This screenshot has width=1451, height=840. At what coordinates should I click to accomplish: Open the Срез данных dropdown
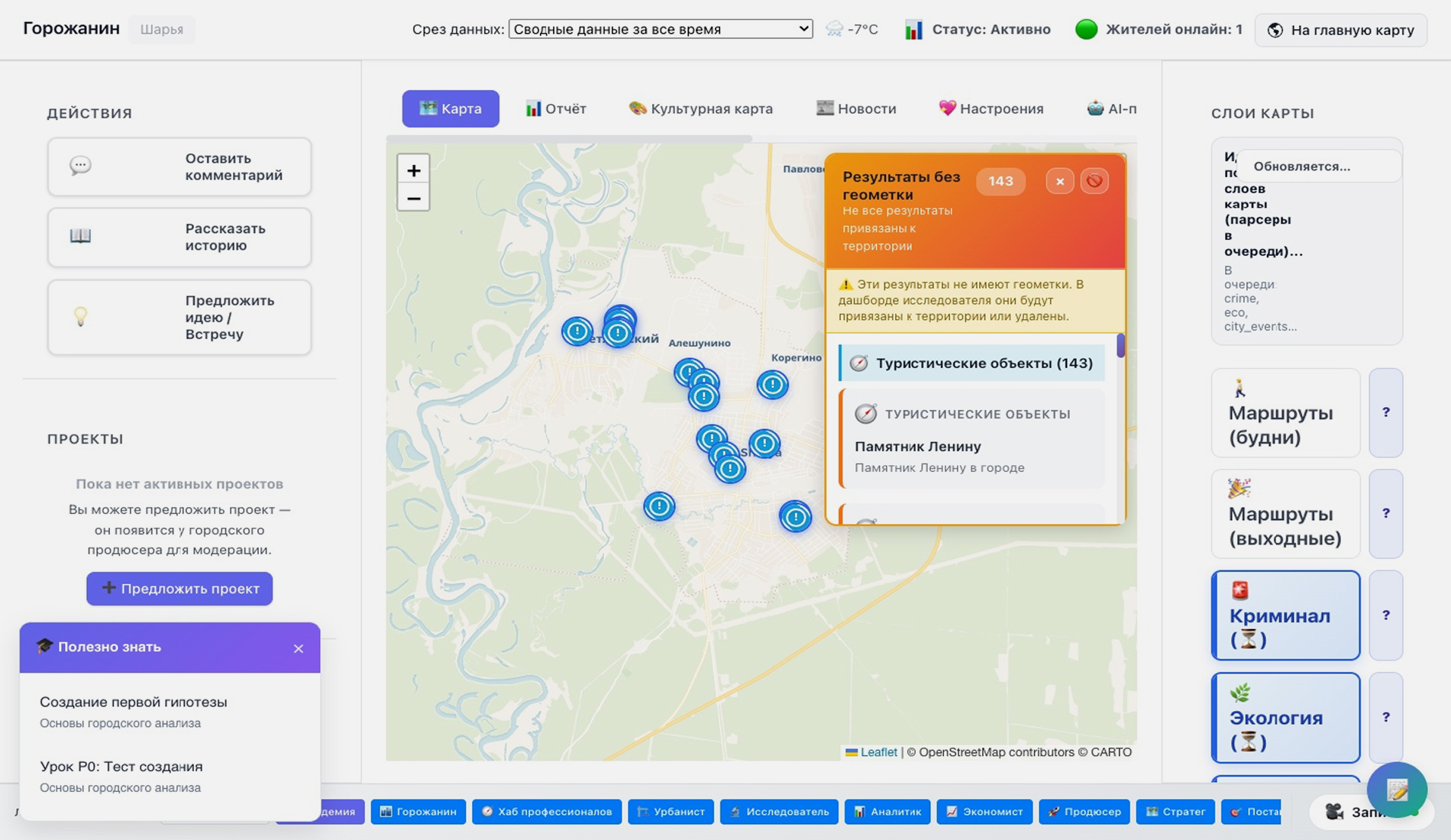[x=660, y=29]
